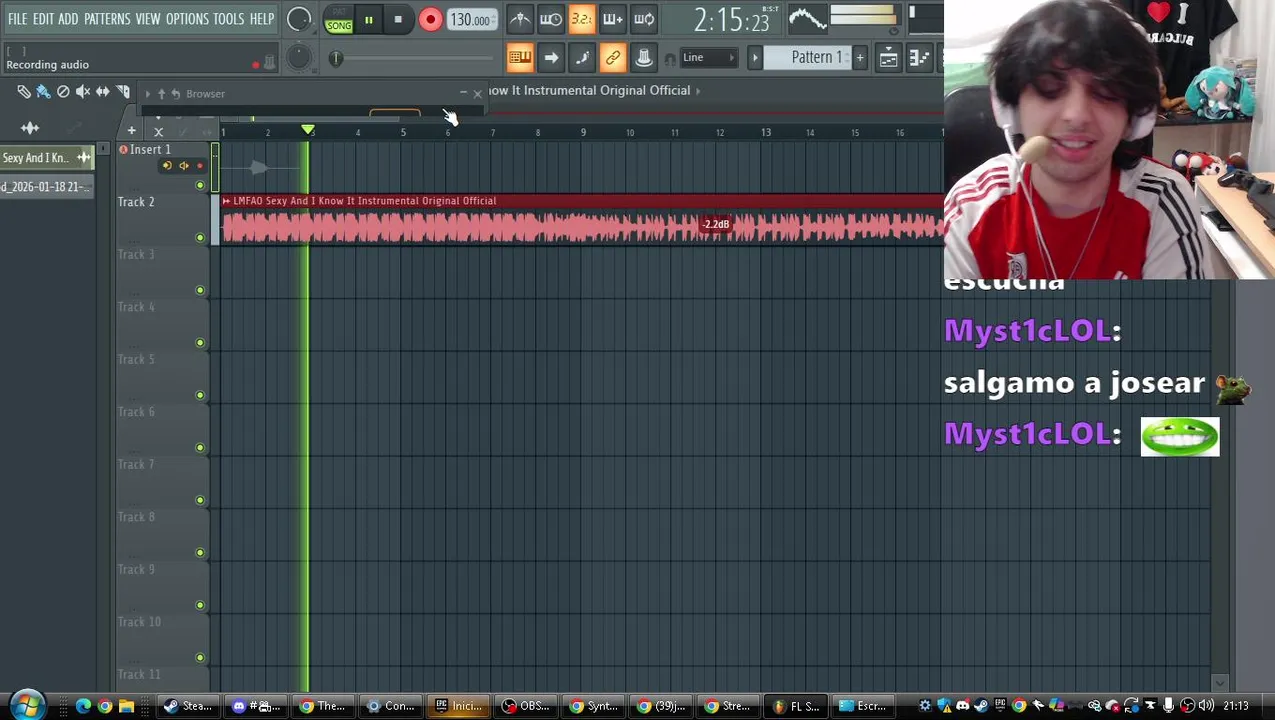Click the plus button left of timeline

[x=131, y=131]
